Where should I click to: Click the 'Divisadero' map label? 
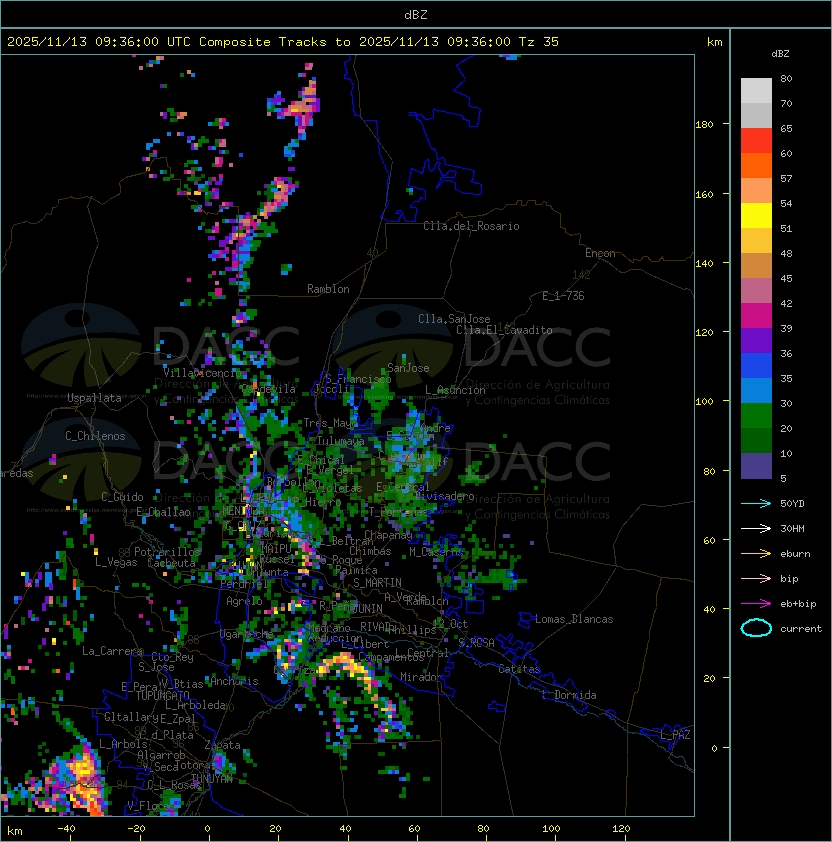click(x=445, y=496)
